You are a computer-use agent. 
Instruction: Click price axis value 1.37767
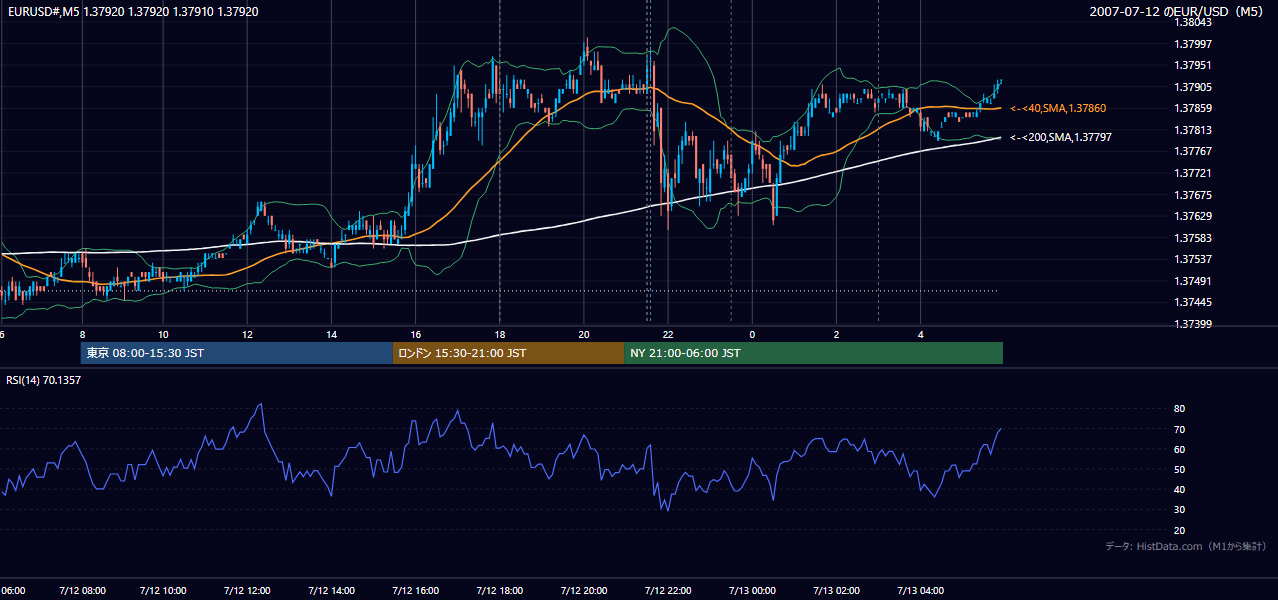1193,151
